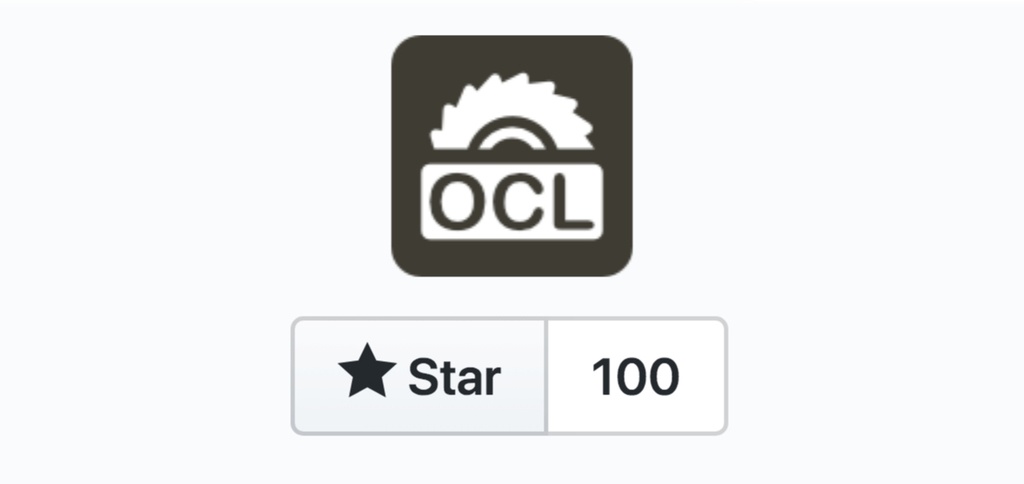
Task: Click the OCL saw blade logo
Action: pyautogui.click(x=511, y=155)
